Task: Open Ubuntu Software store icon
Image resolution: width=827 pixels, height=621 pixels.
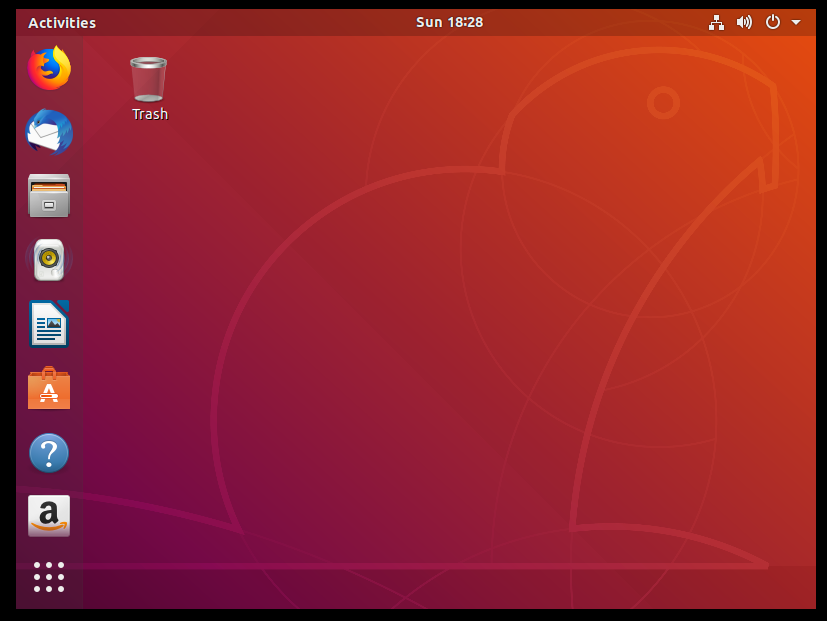Action: (49, 388)
